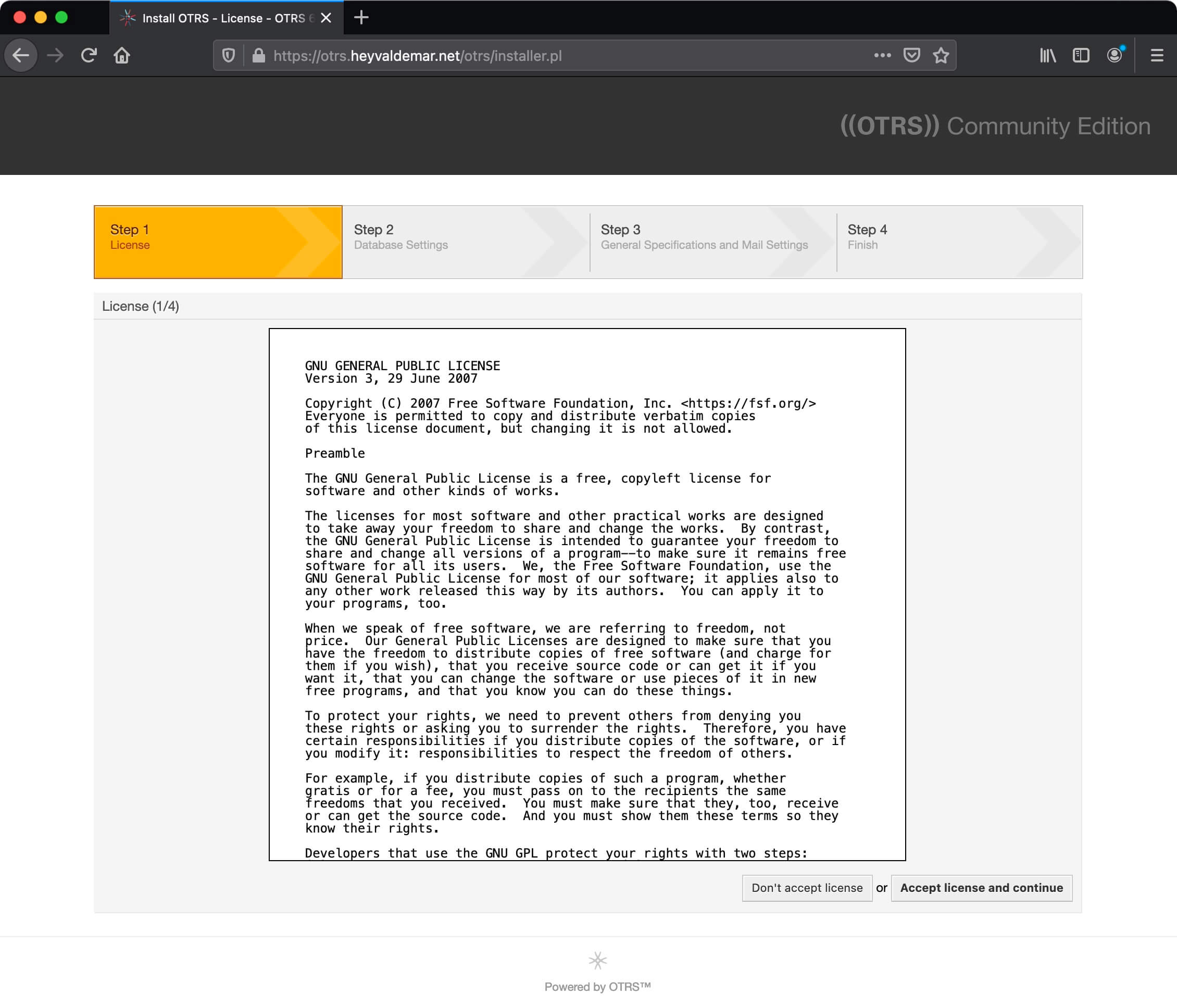Click the browser home icon

click(x=123, y=55)
